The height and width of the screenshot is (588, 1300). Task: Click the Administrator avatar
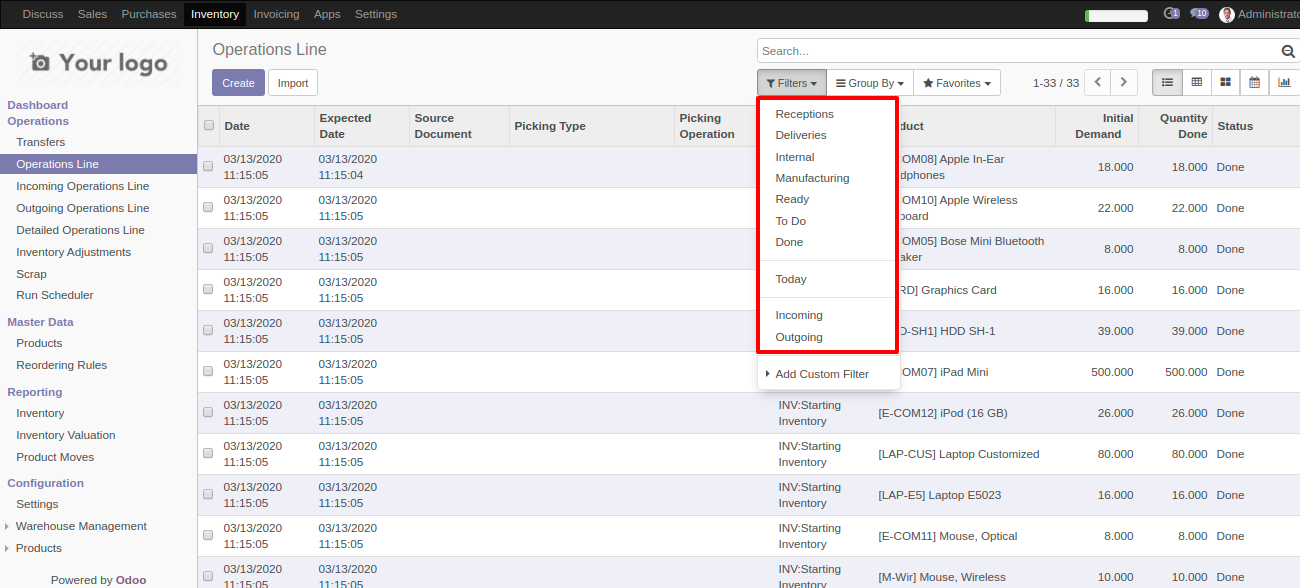point(1227,14)
